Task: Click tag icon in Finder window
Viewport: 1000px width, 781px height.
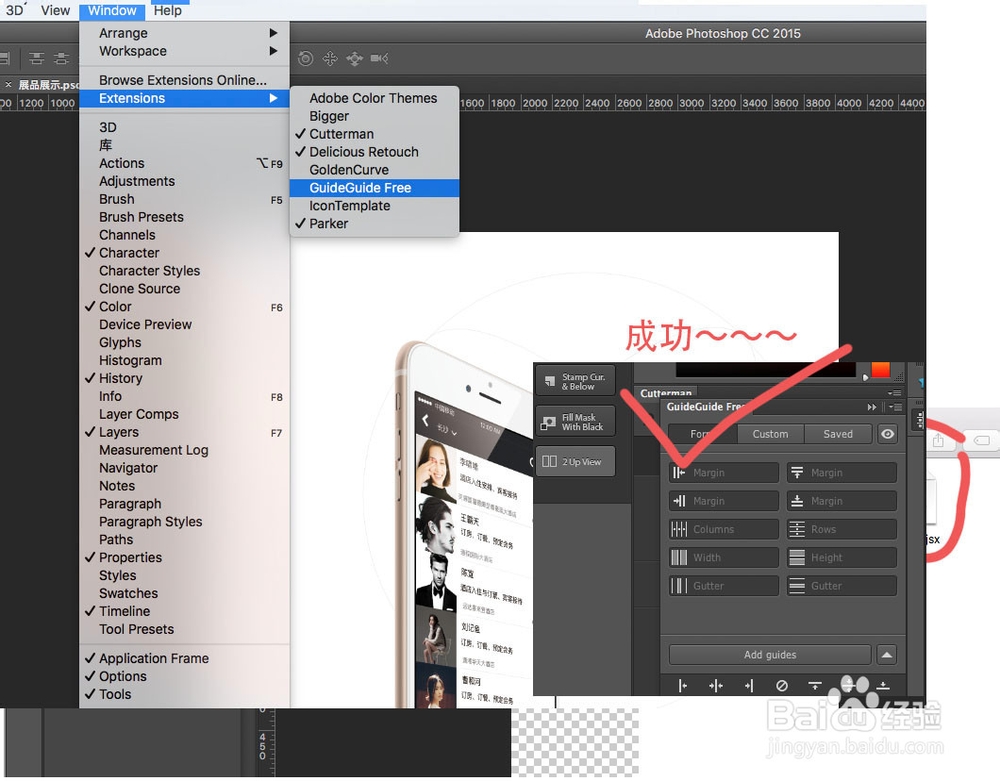Action: tap(982, 440)
